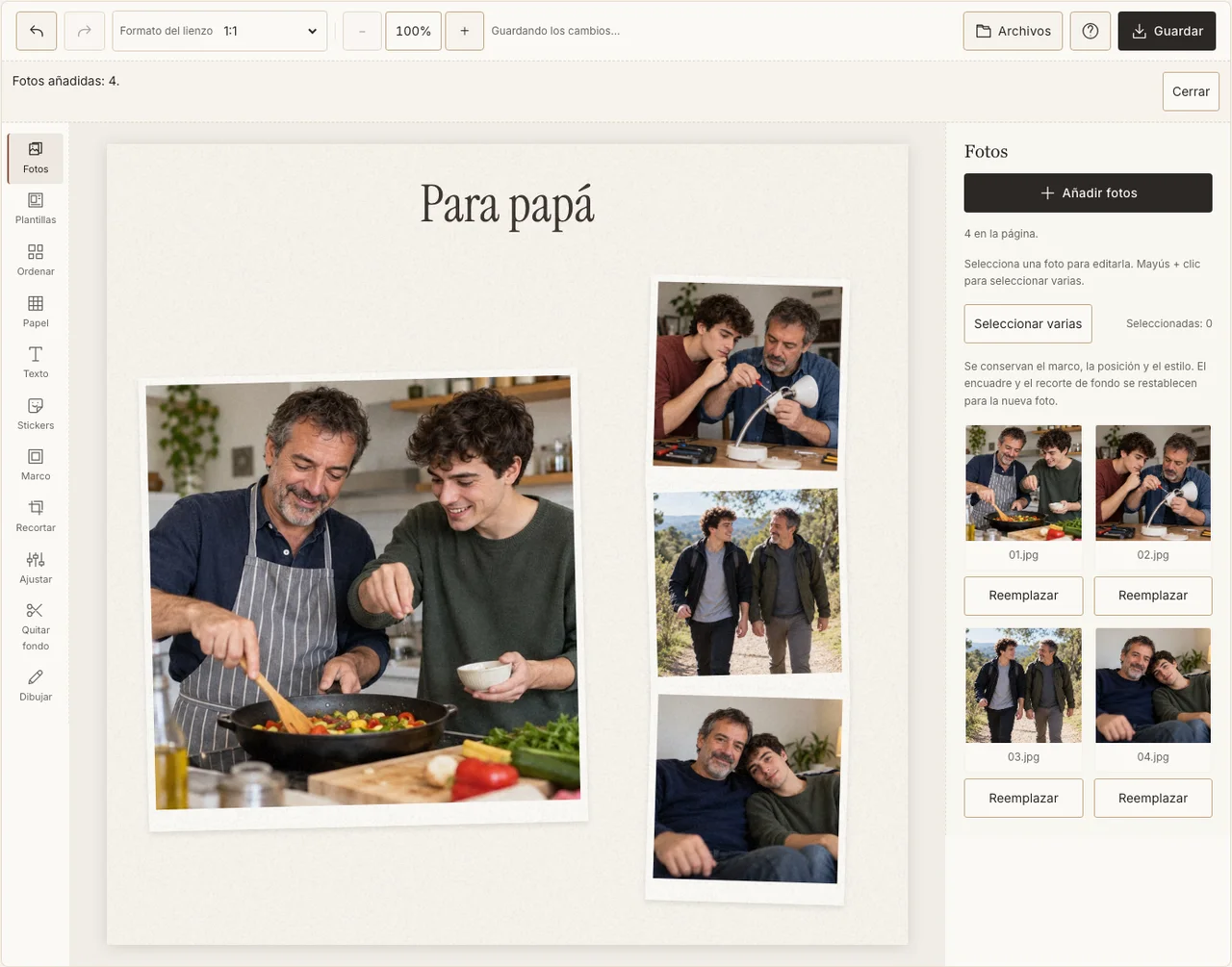This screenshot has height=967, width=1232.
Task: Select the Dibujar pencil tool
Action: click(36, 685)
